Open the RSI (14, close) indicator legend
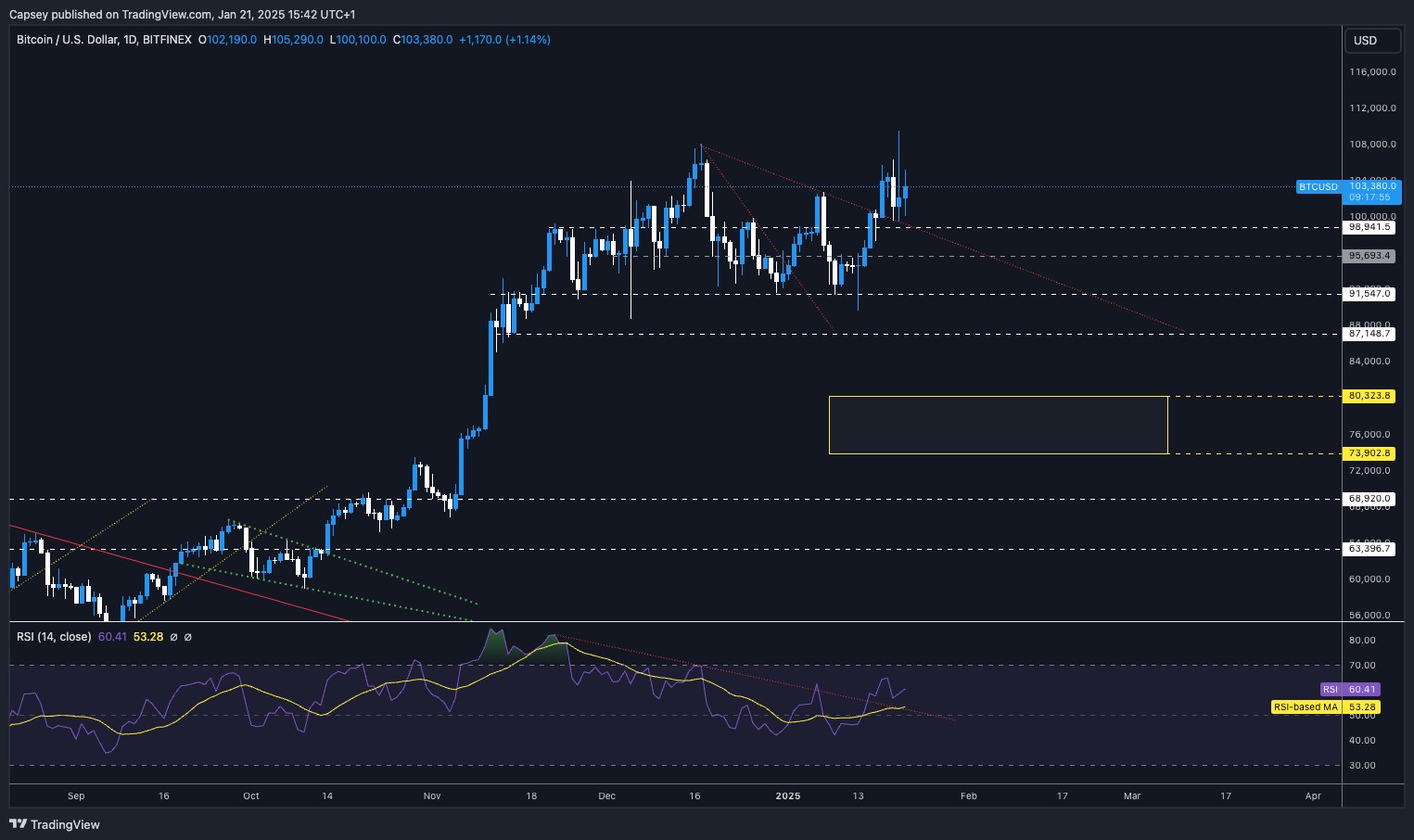The width and height of the screenshot is (1414, 840). 54,637
